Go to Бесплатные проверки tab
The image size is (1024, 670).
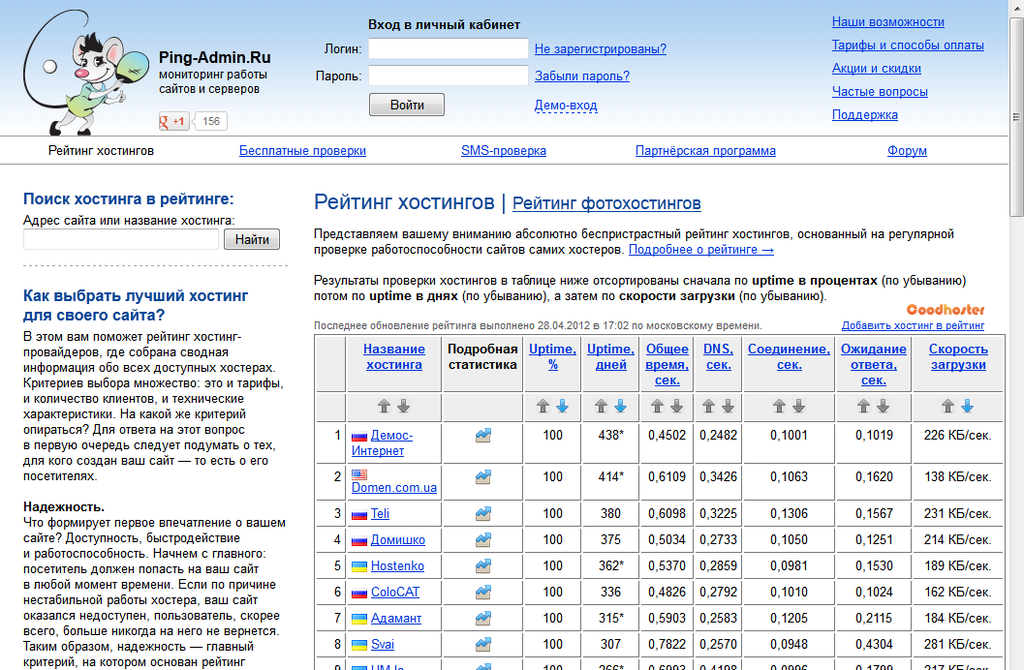[302, 151]
